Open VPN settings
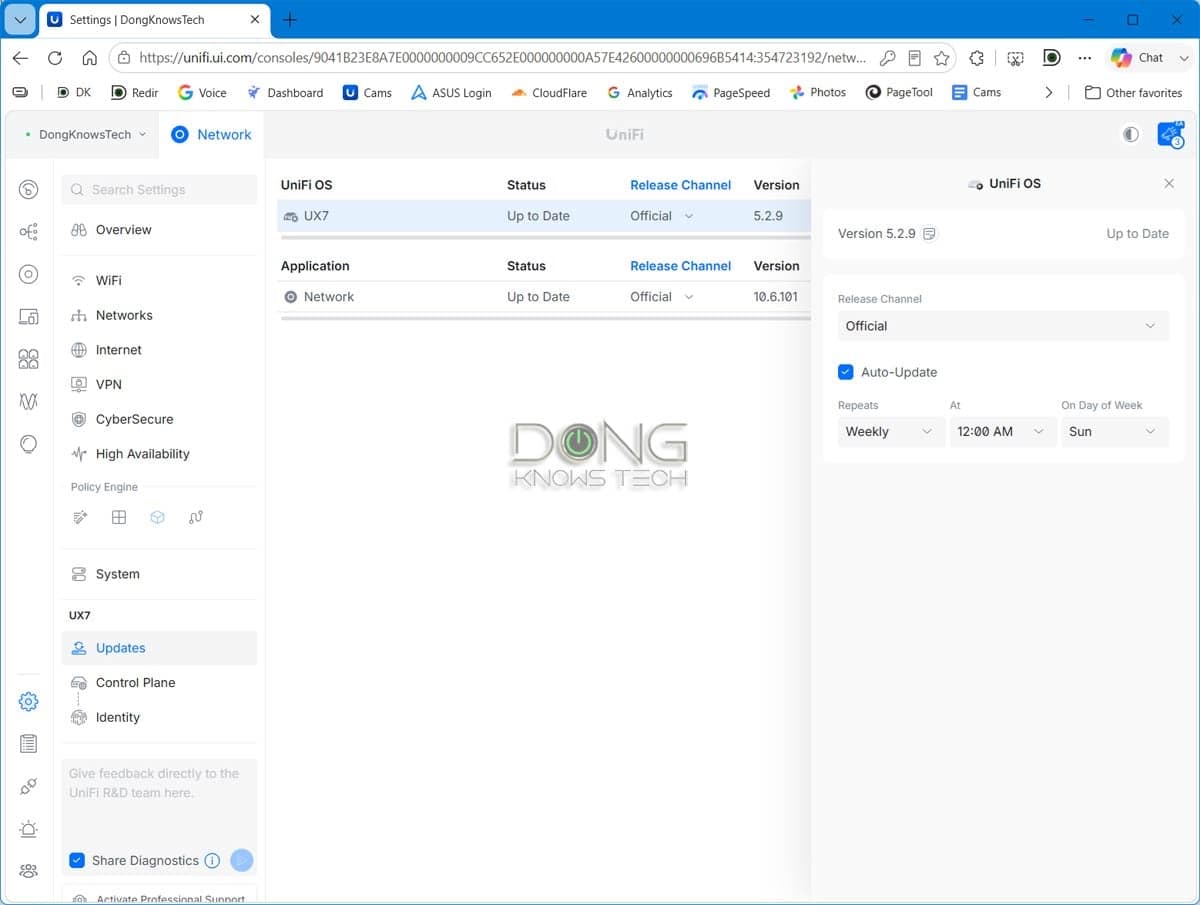This screenshot has height=905, width=1200. (159, 384)
